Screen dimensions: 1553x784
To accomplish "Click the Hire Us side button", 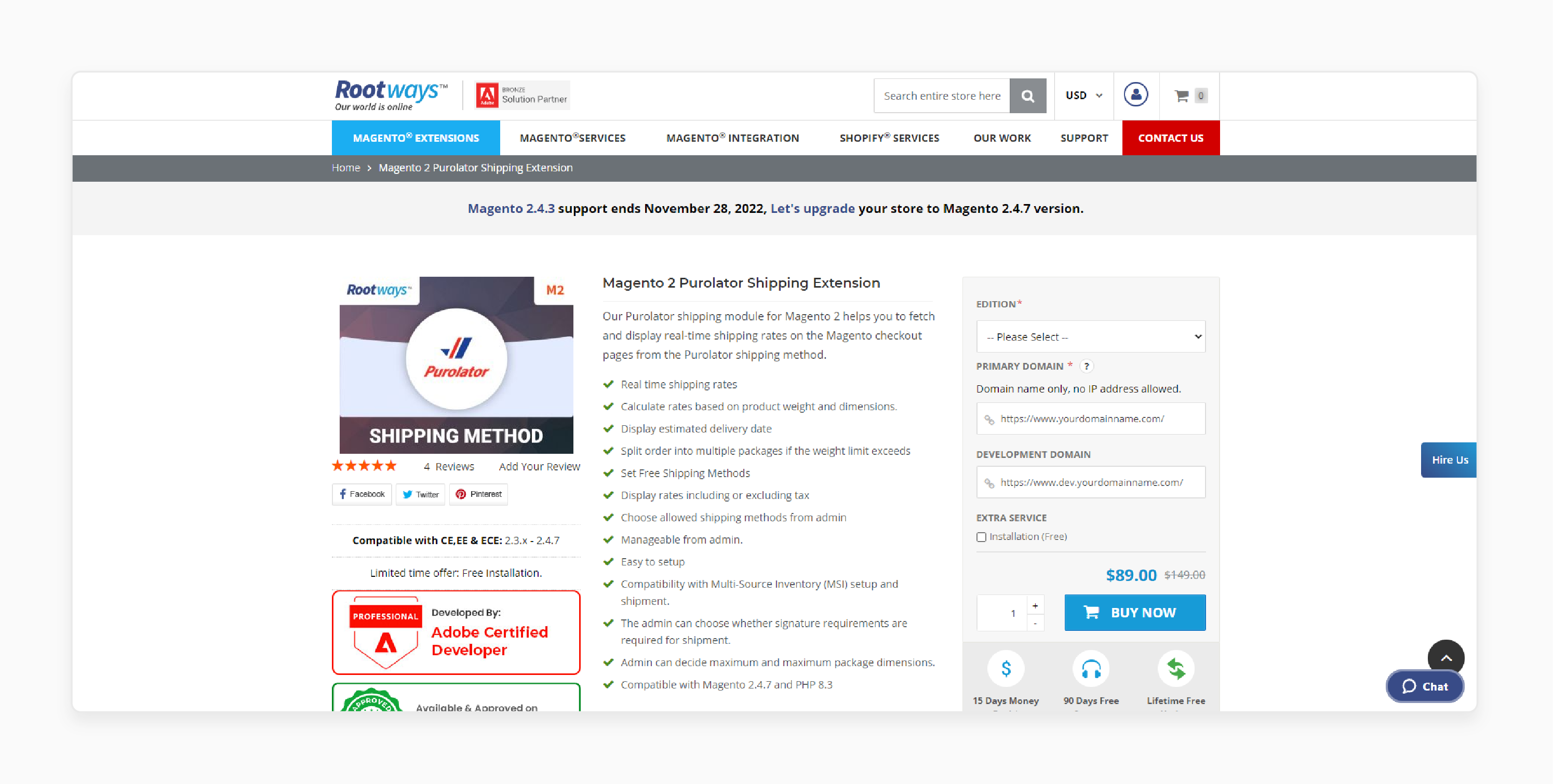I will [x=1449, y=460].
